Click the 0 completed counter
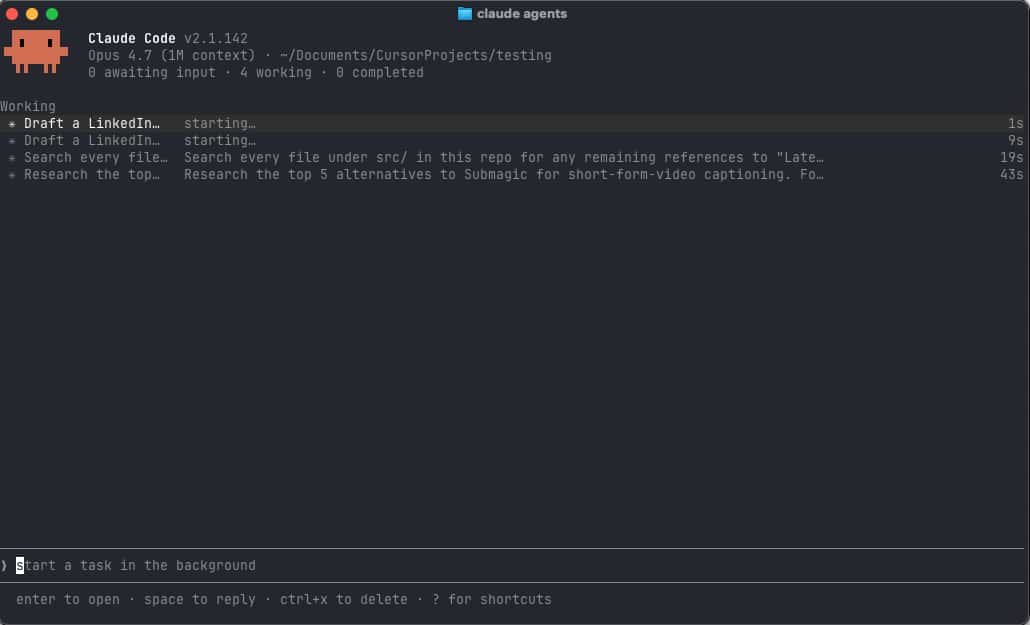The image size is (1030, 625). [x=380, y=72]
